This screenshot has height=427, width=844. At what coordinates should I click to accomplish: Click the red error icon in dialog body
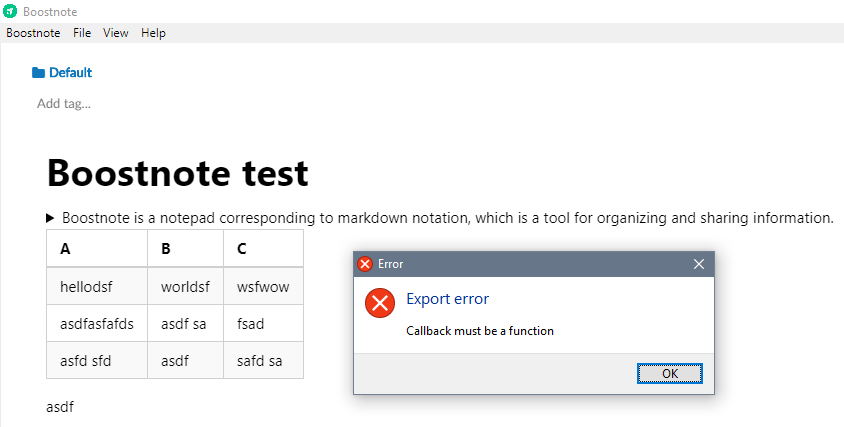point(380,303)
